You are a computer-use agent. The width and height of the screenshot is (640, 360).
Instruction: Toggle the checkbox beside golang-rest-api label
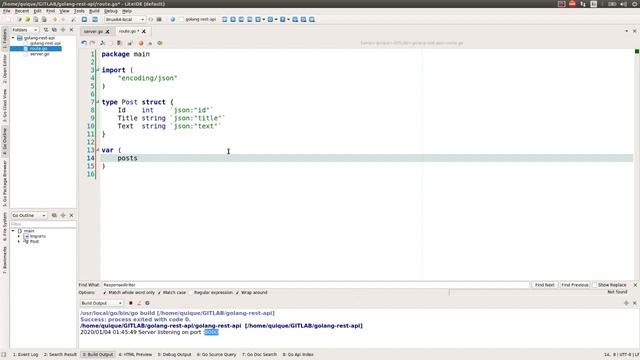(182, 20)
